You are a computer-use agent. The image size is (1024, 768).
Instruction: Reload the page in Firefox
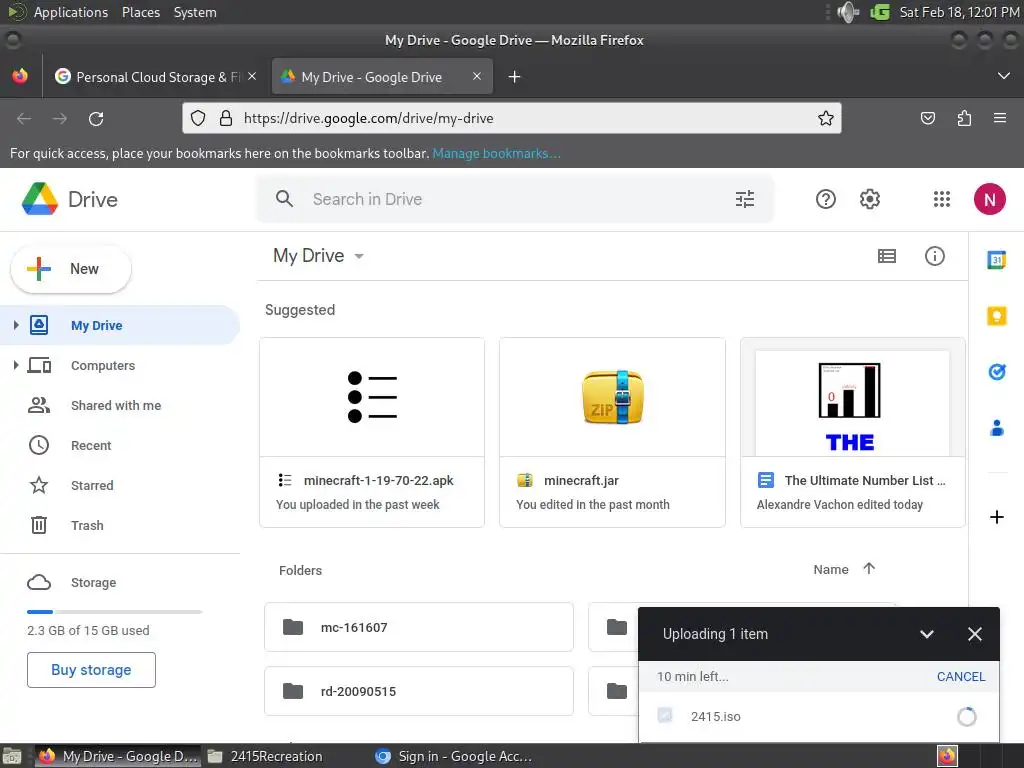point(96,119)
